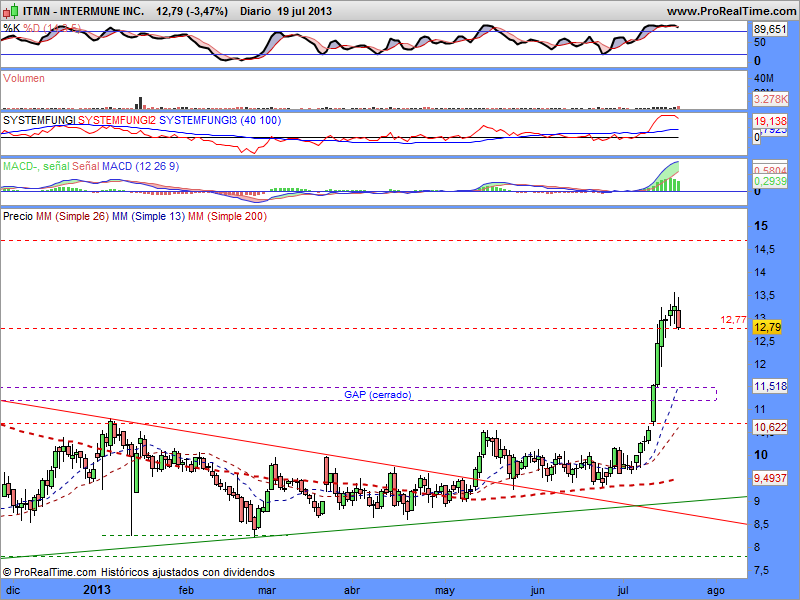Select the 10,622 red price label
800x600 pixels.
coord(768,427)
